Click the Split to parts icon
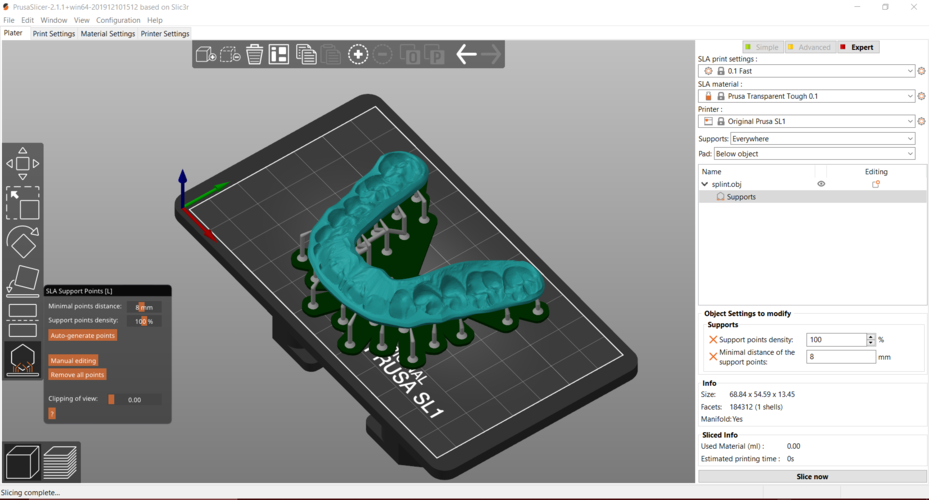Viewport: 929px width, 500px height. 435,55
